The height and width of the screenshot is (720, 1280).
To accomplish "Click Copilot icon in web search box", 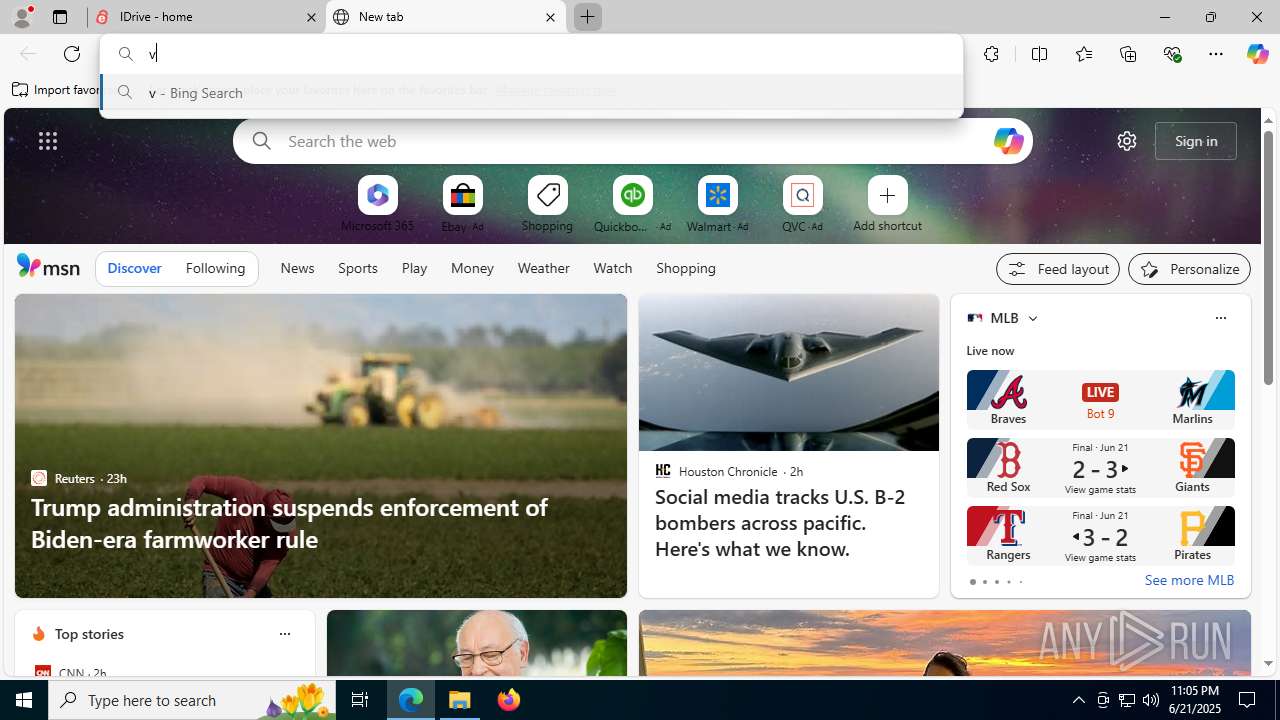I will pos(1008,141).
